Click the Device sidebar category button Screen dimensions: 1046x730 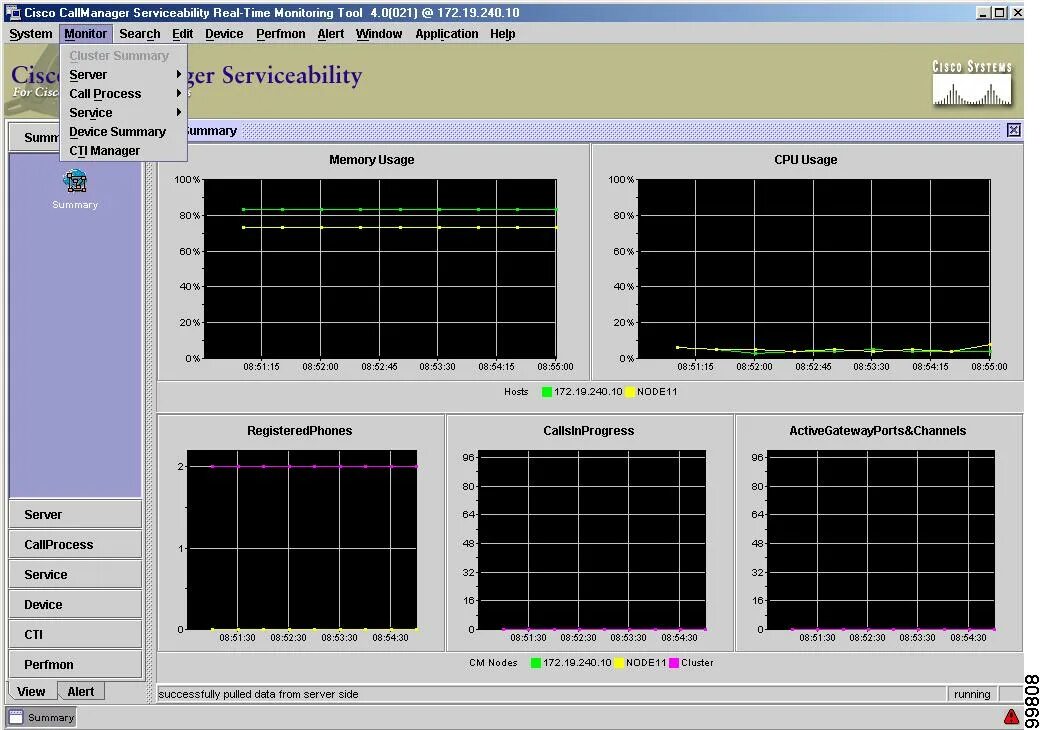point(75,605)
